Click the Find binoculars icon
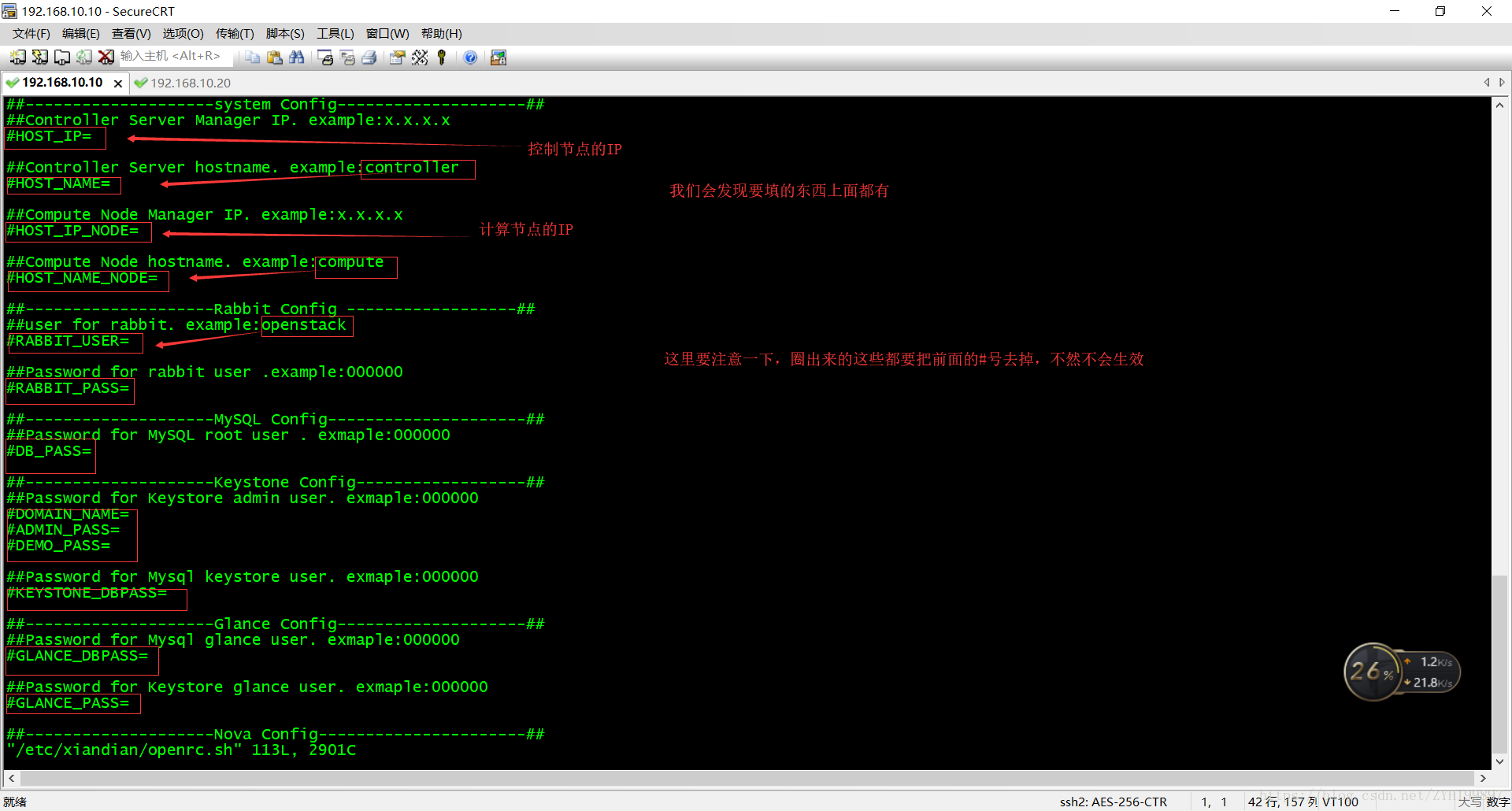Image resolution: width=1512 pixels, height=811 pixels. coord(296,57)
